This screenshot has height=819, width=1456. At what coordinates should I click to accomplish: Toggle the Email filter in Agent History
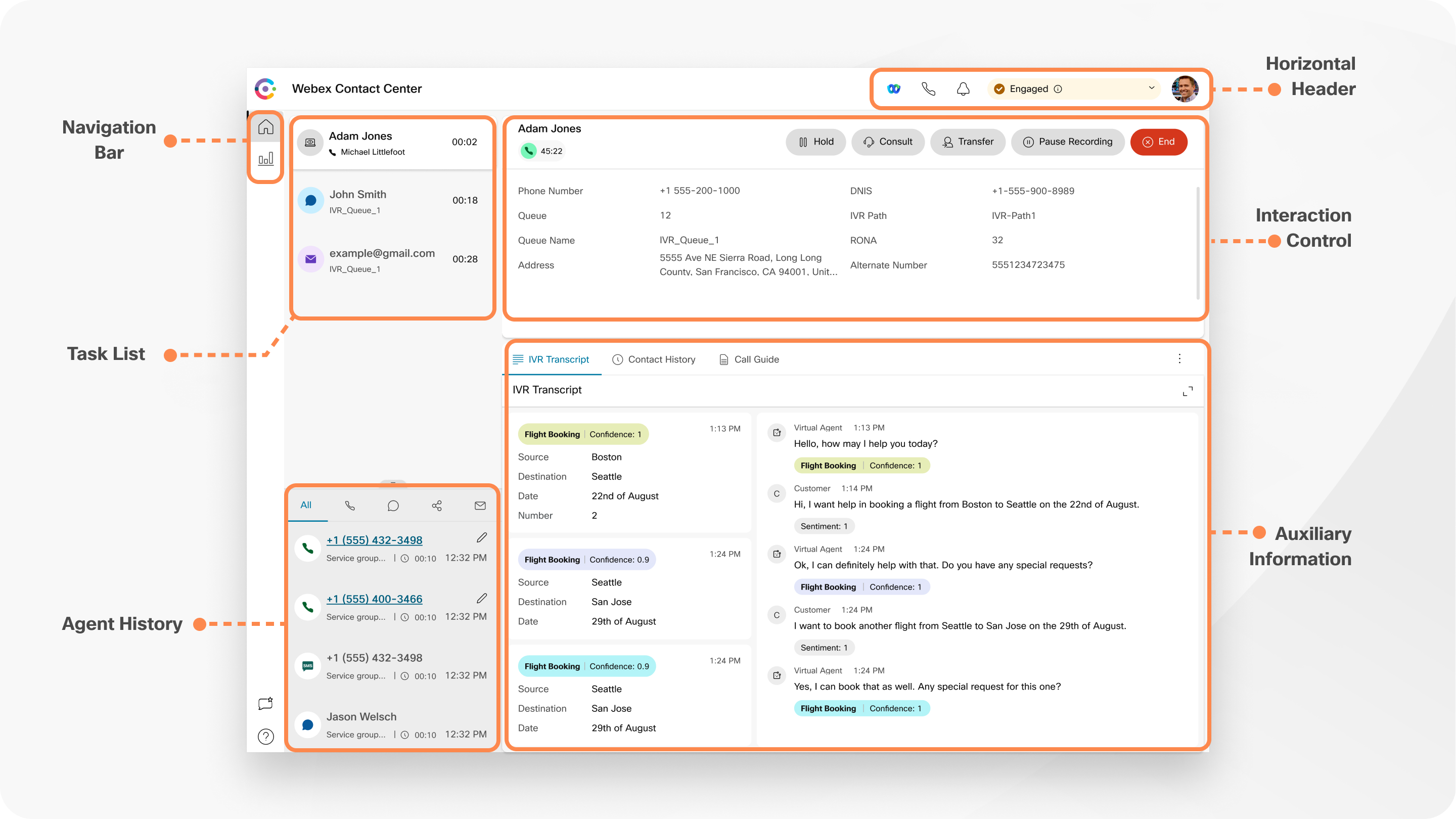(x=481, y=505)
